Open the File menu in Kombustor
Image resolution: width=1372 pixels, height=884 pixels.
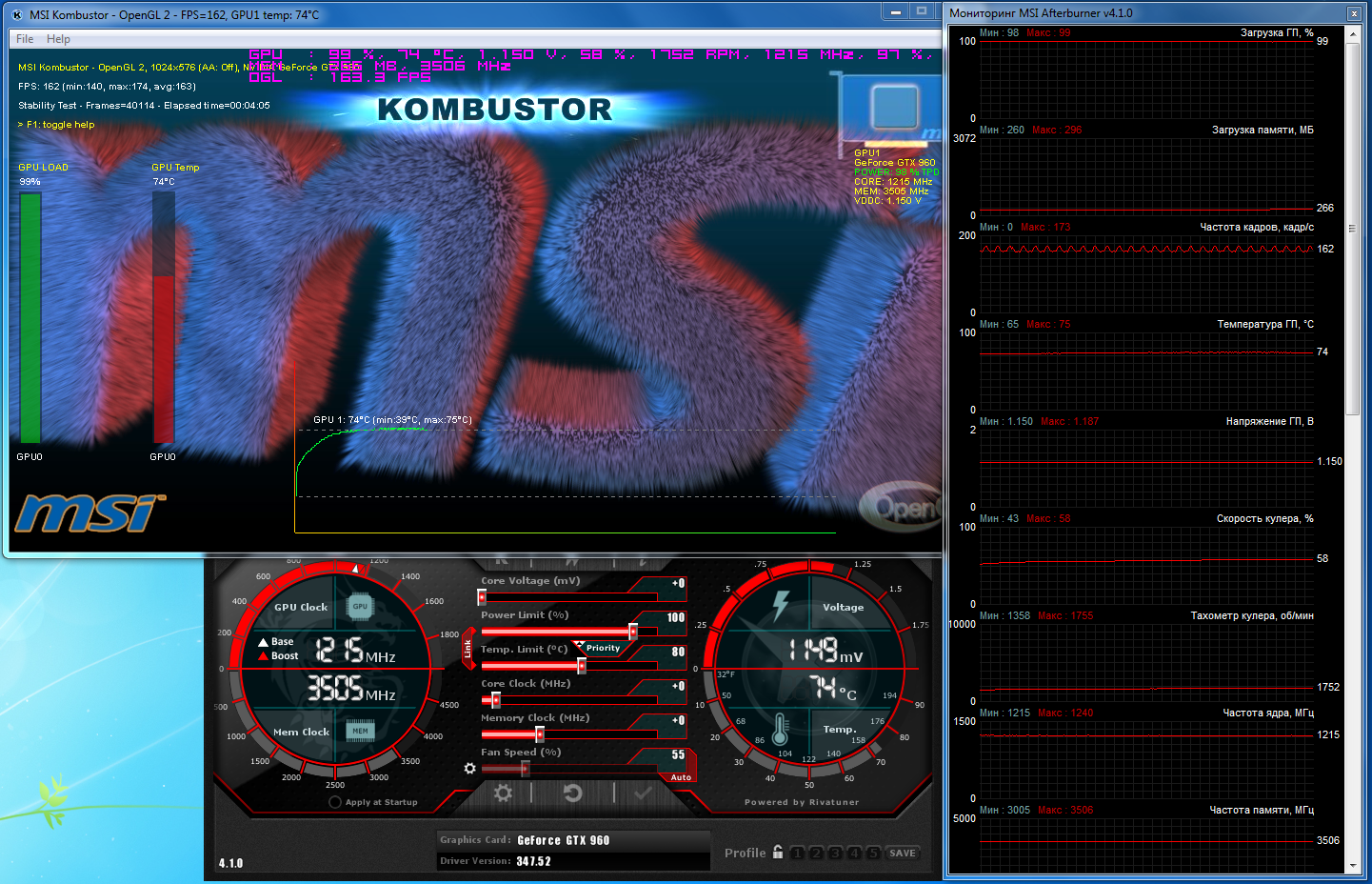pos(25,39)
